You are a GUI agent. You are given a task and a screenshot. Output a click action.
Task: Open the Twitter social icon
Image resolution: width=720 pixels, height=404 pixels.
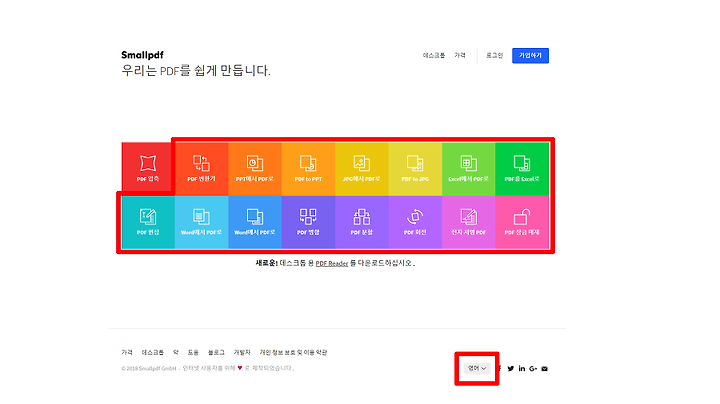pyautogui.click(x=511, y=368)
